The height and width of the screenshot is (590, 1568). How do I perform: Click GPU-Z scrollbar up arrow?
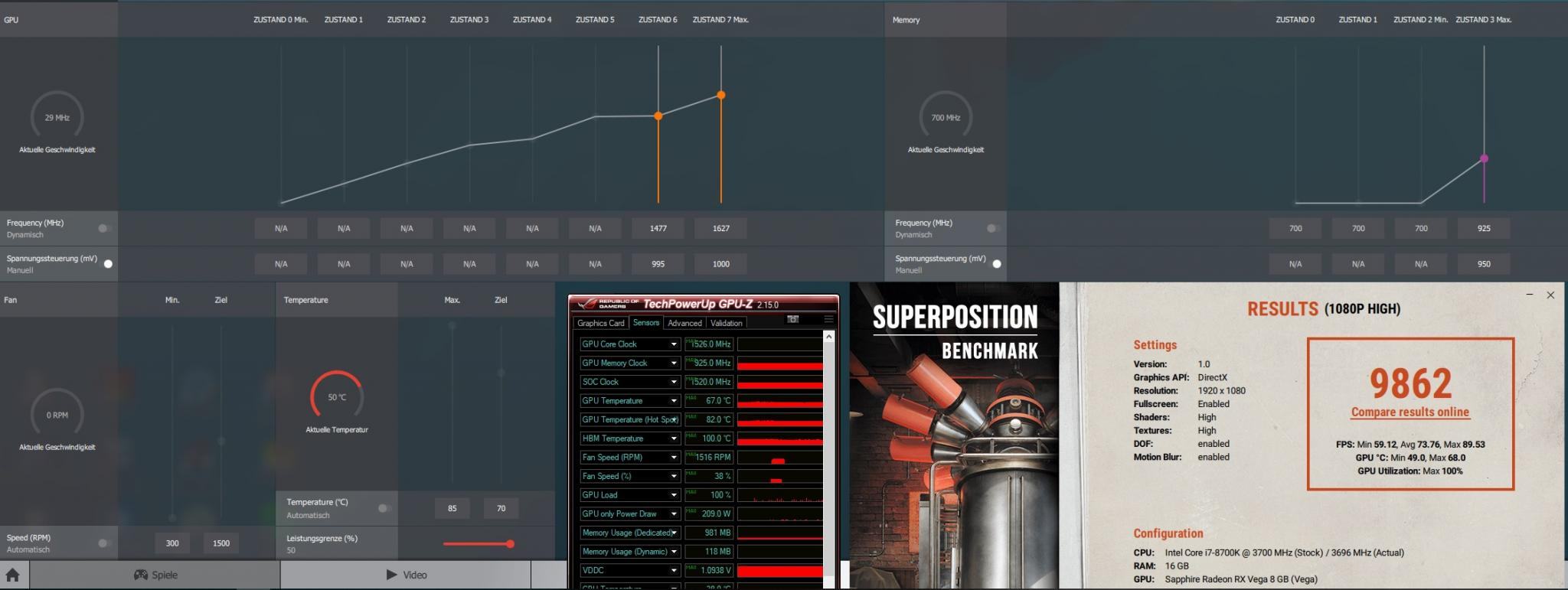[x=828, y=337]
